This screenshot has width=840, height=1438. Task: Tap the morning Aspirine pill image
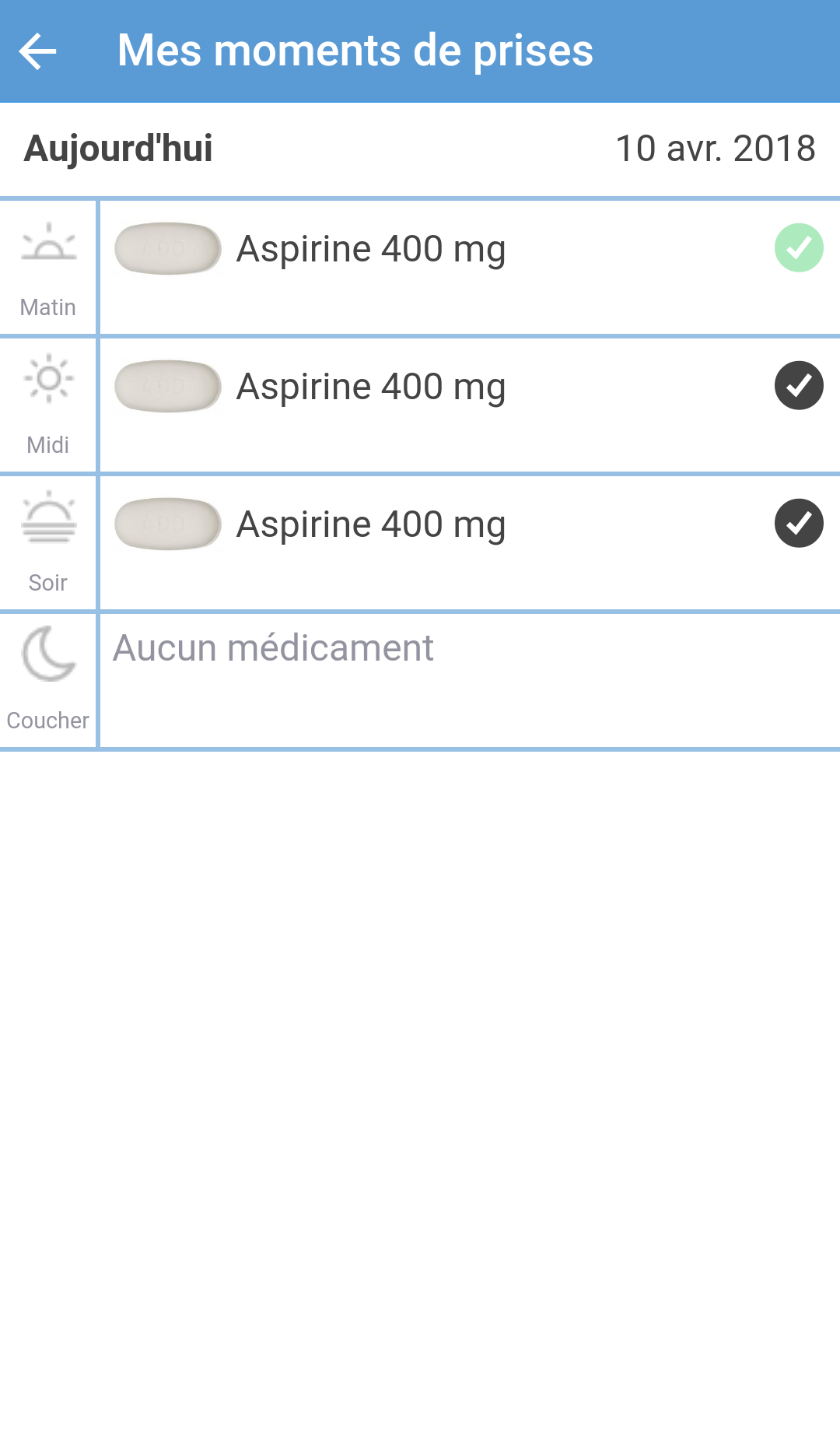pos(168,249)
